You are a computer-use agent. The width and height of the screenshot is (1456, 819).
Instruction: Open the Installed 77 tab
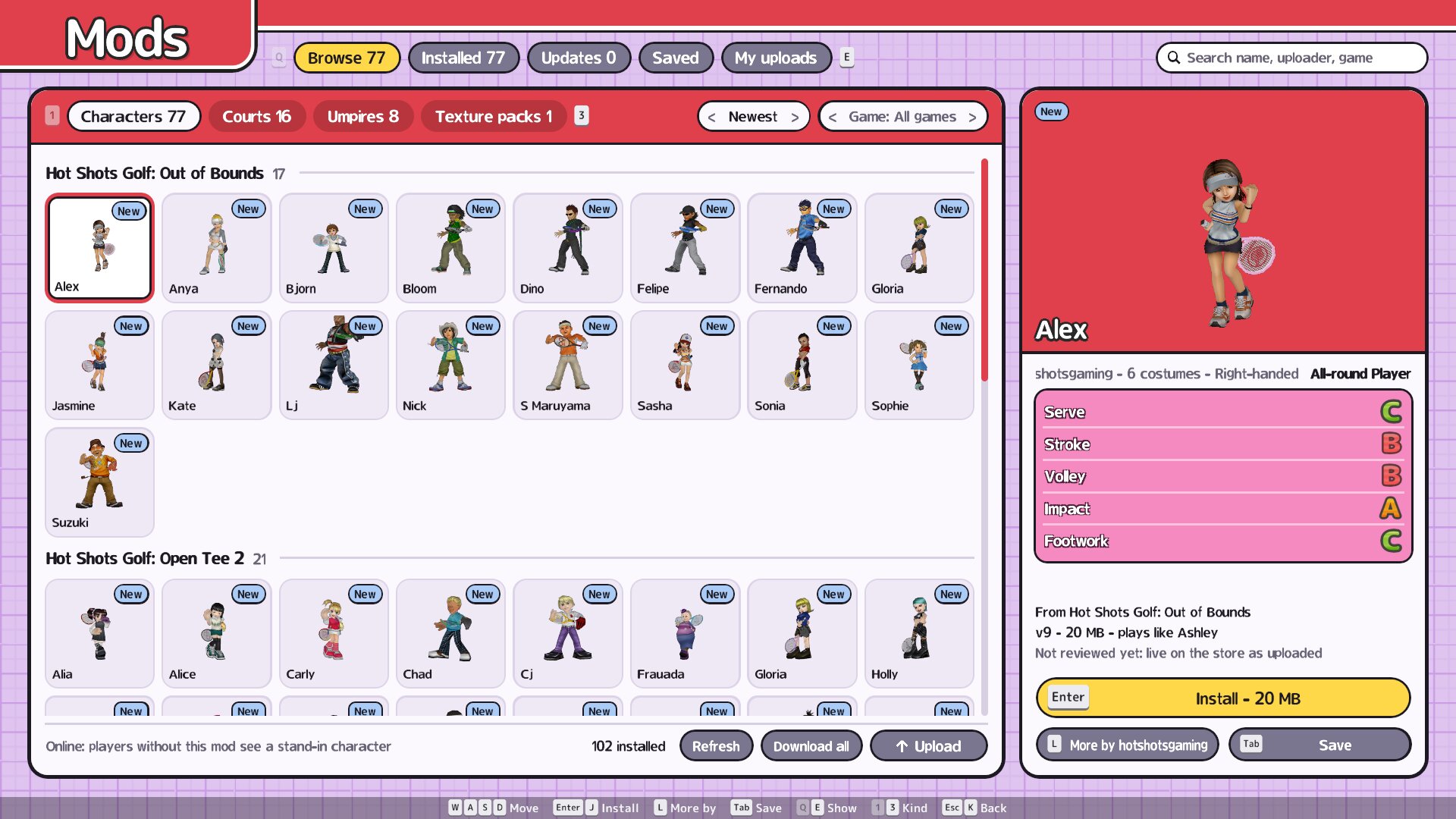coord(463,58)
